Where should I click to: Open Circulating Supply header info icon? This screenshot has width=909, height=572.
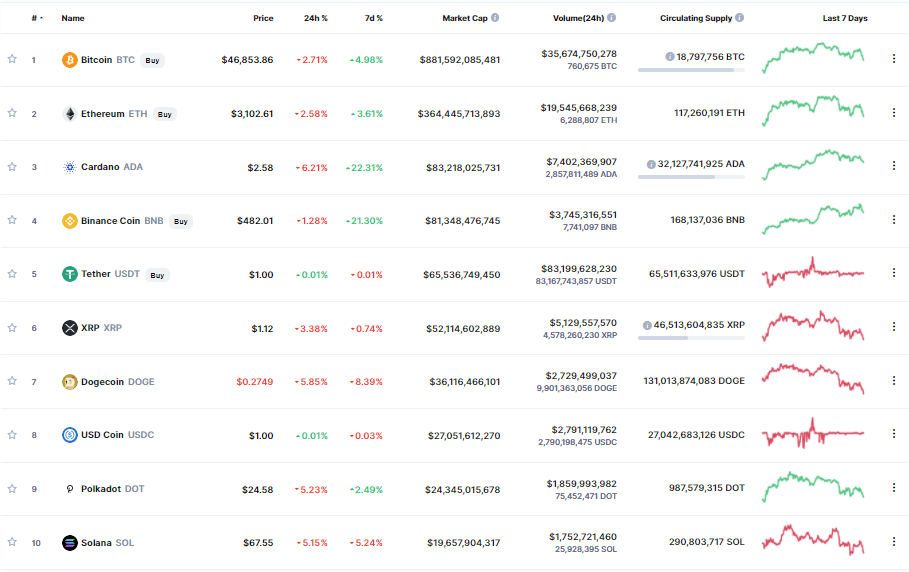740,18
